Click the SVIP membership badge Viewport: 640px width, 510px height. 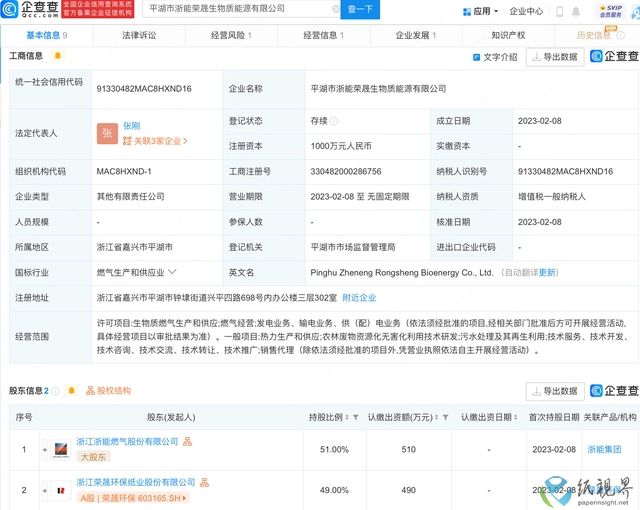(610, 11)
